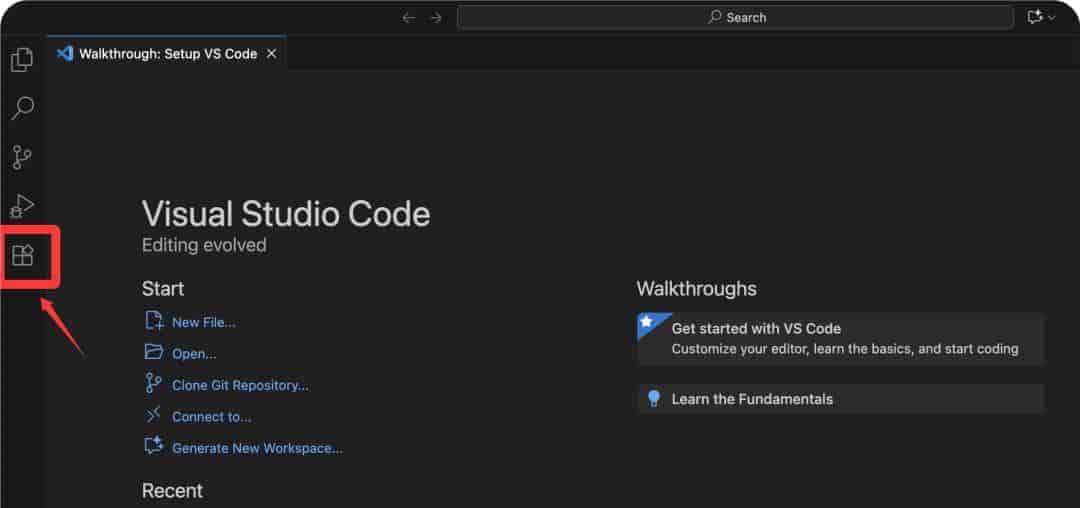The height and width of the screenshot is (508, 1080).
Task: Click the sparkle chat icon beside Generate New Workspace
Action: [x=154, y=446]
